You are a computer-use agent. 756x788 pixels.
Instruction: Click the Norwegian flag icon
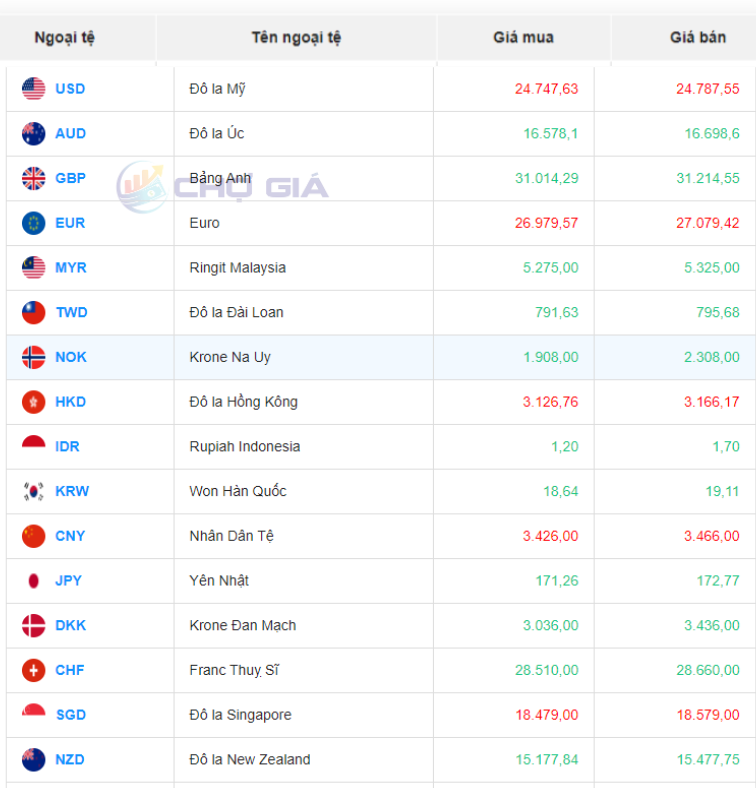[x=34, y=357]
